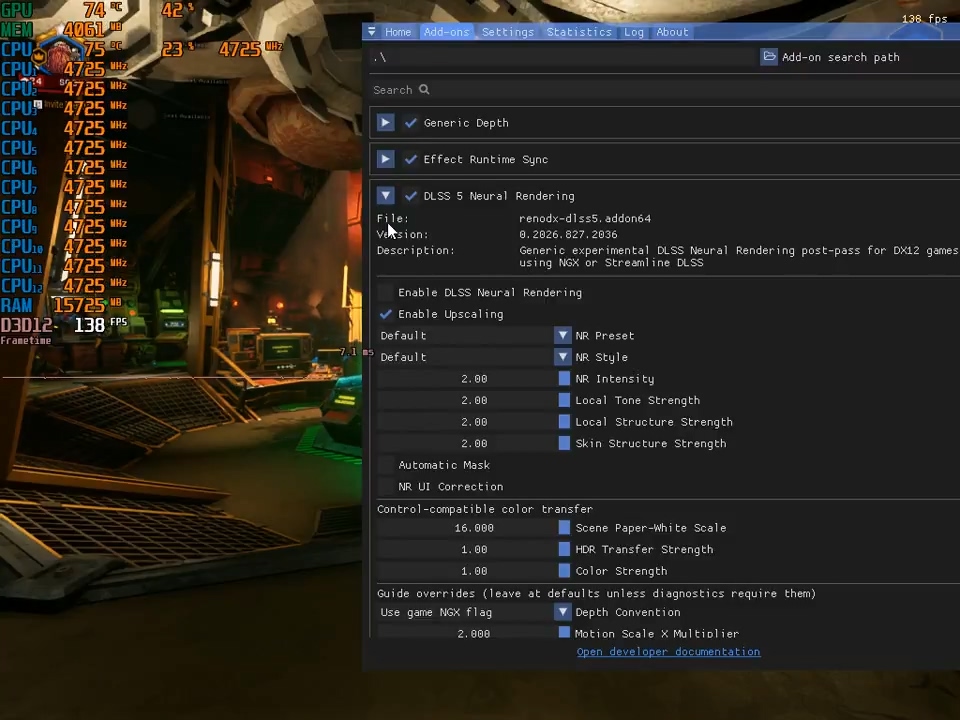
Task: Select the Add-ons tab
Action: (x=446, y=32)
